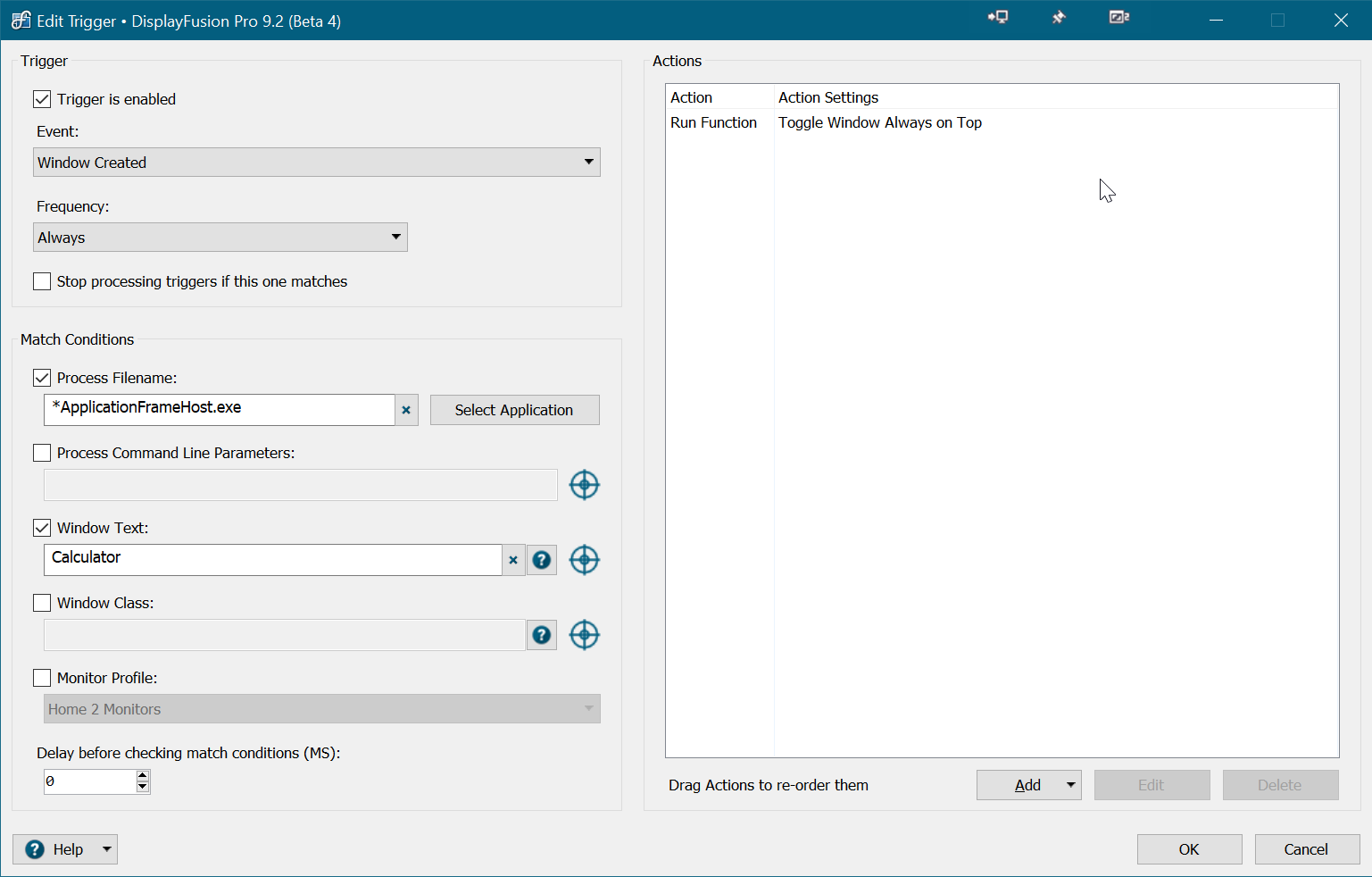Enable the Monitor Profile checkbox
This screenshot has width=1372, height=877.
[42, 678]
